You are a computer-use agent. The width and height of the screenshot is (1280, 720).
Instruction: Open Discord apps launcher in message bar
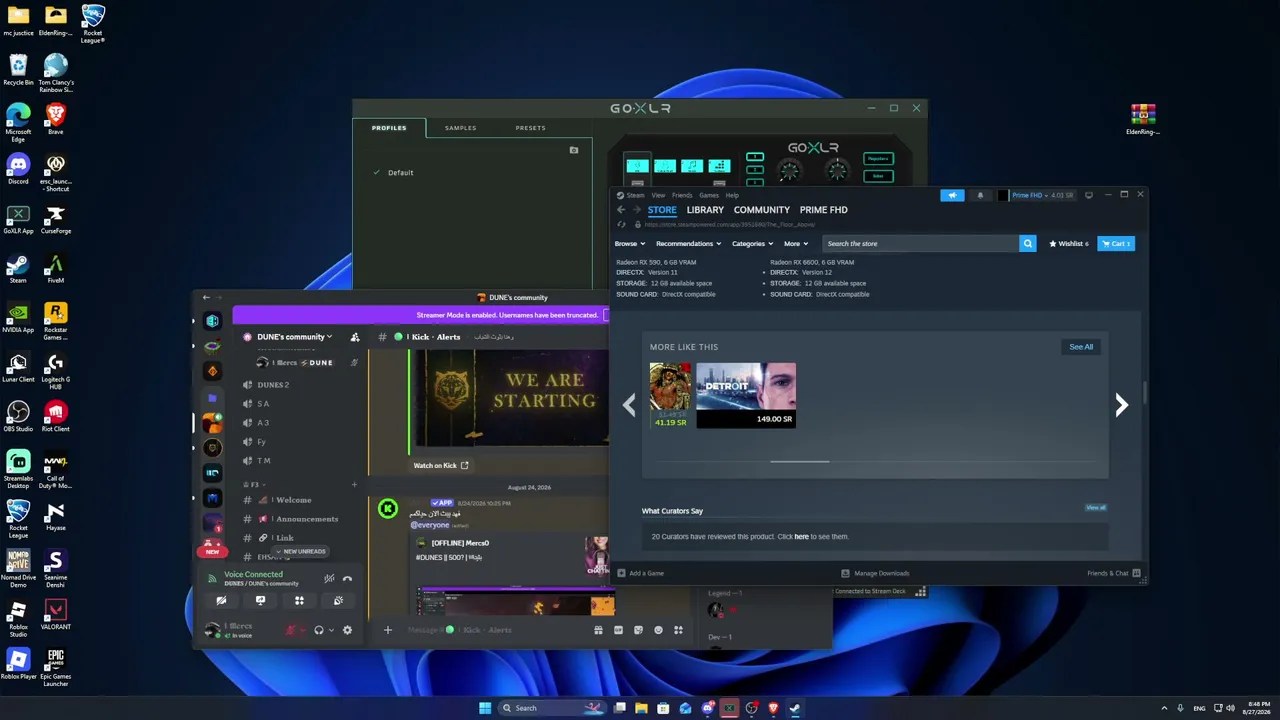pyautogui.click(x=678, y=630)
